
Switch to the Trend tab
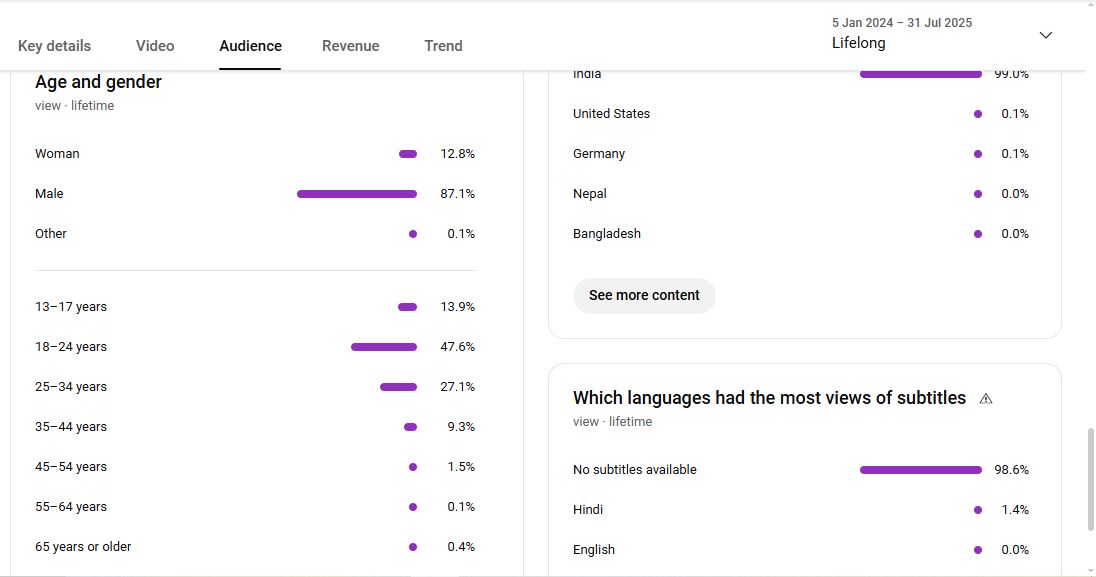pyautogui.click(x=443, y=46)
